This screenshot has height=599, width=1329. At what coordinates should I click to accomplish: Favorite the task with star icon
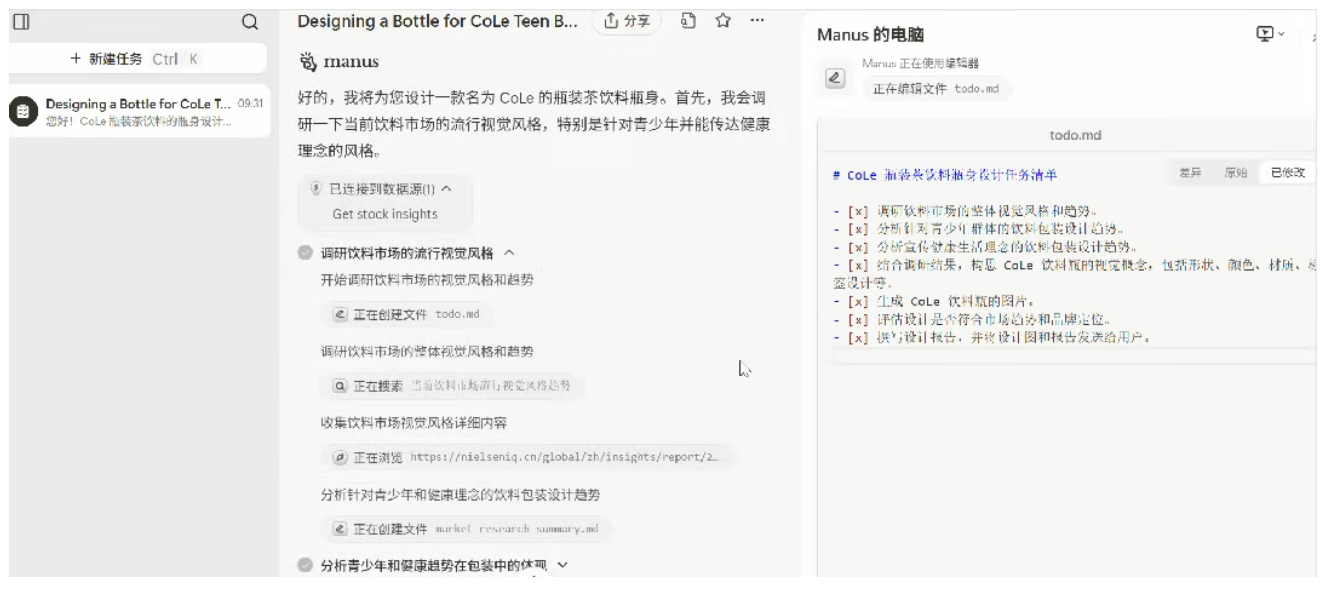pyautogui.click(x=722, y=20)
